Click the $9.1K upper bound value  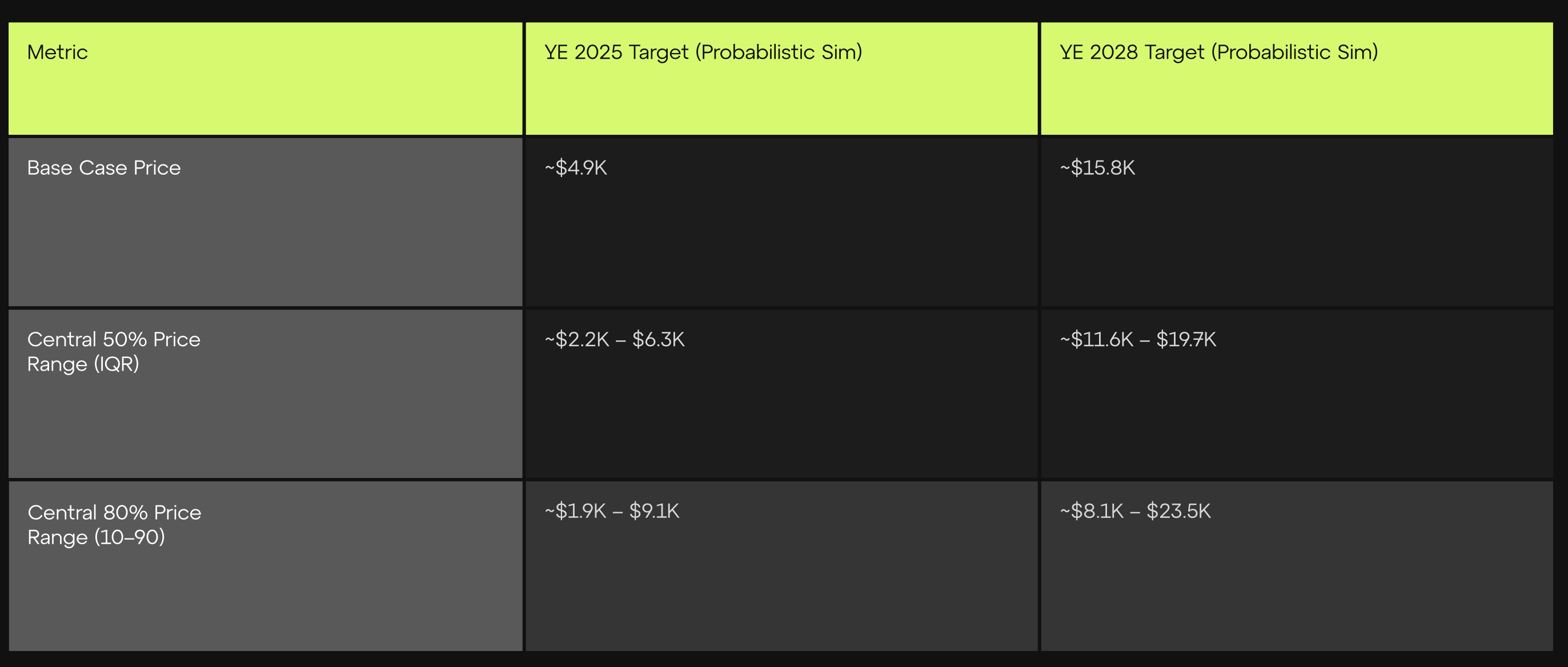click(x=653, y=511)
